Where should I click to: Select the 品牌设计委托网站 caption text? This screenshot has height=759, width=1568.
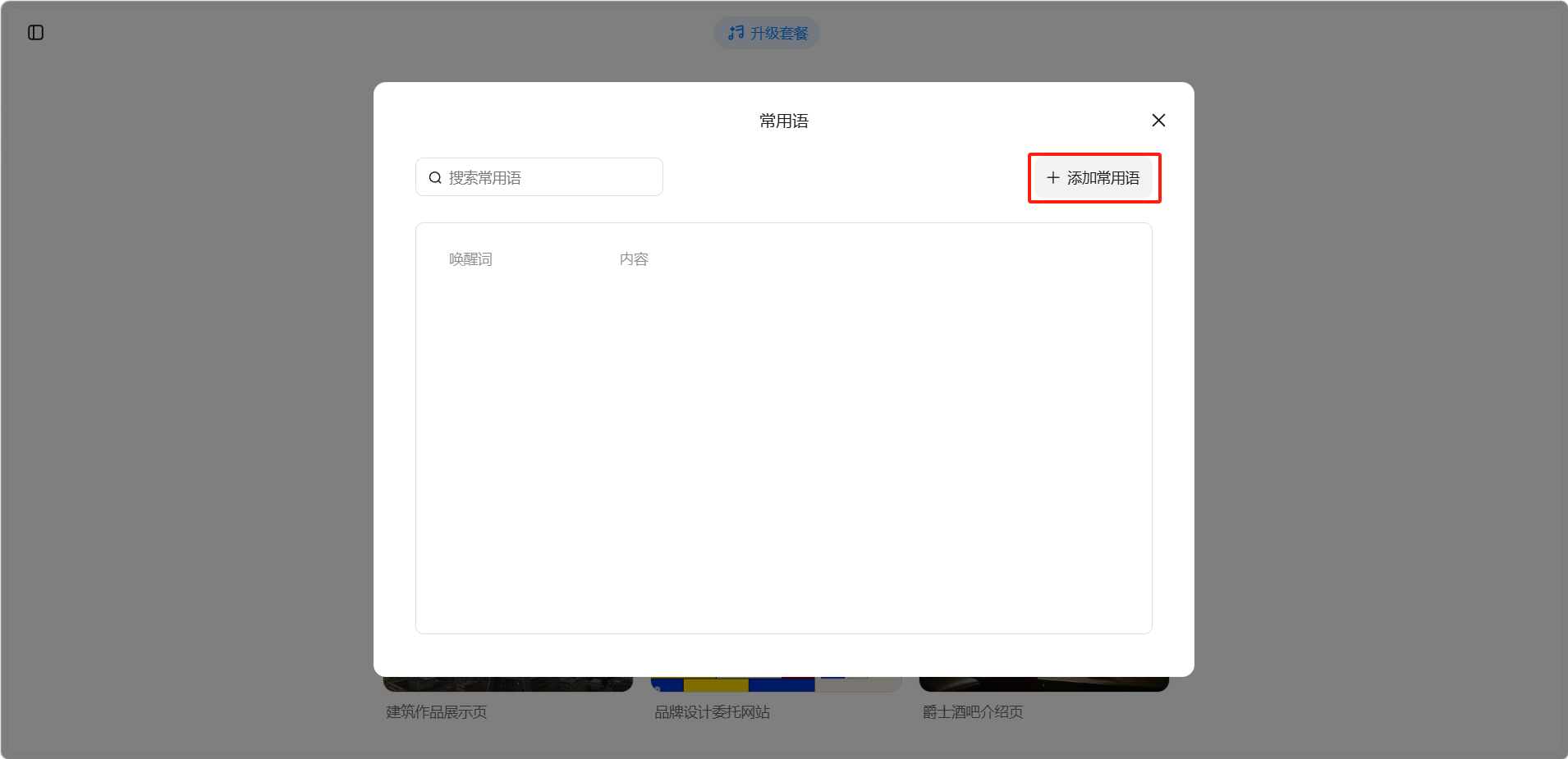pyautogui.click(x=712, y=712)
